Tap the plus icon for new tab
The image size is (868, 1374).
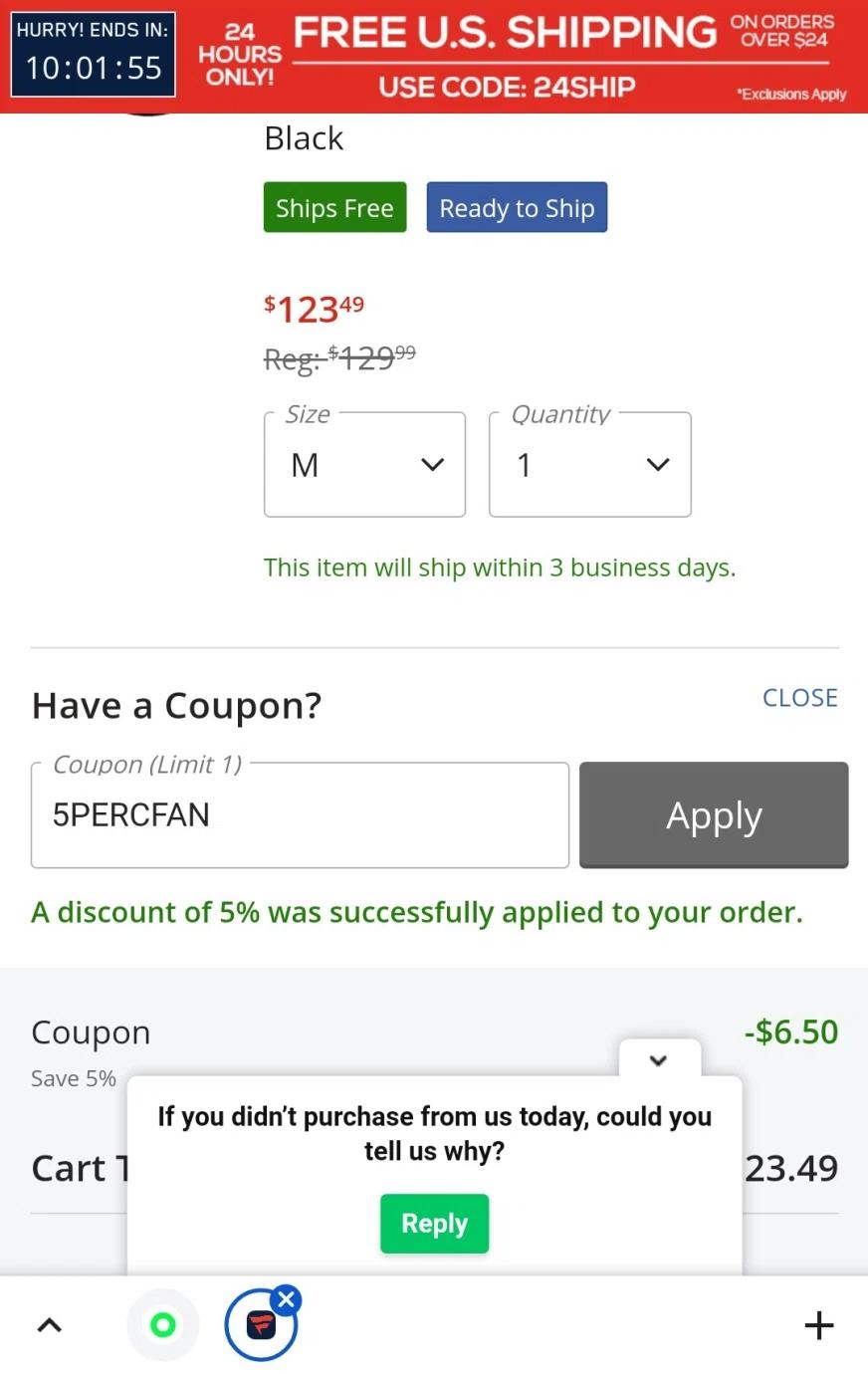(818, 1325)
